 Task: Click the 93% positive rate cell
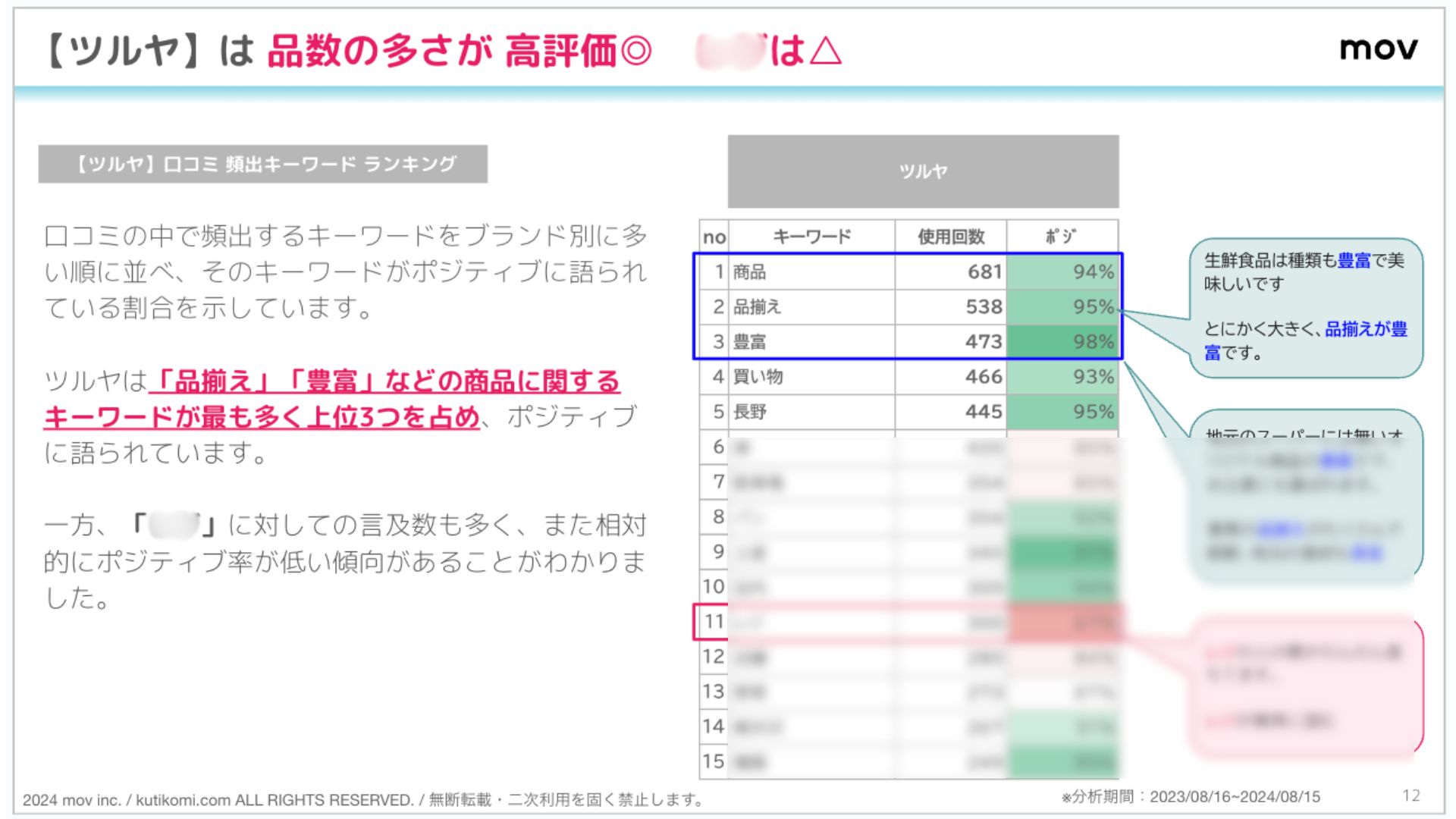tap(1062, 376)
